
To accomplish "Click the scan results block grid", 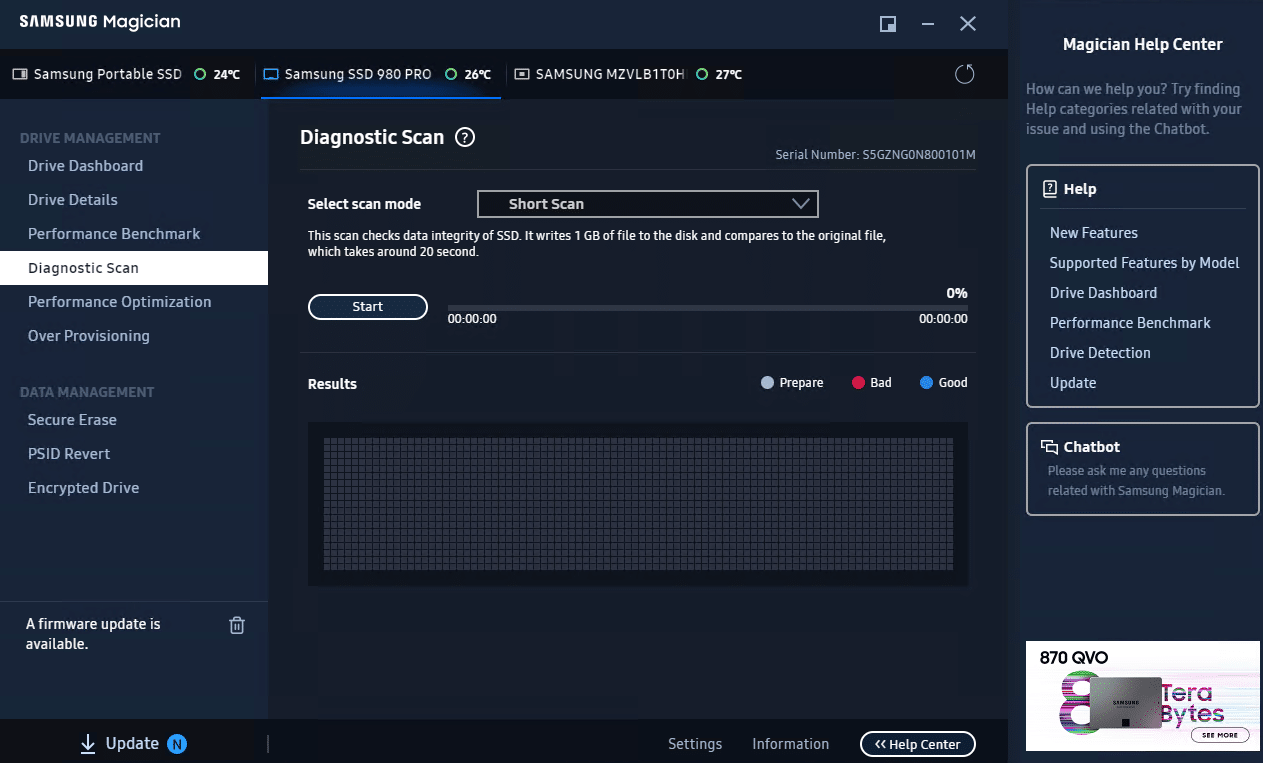I will 638,504.
